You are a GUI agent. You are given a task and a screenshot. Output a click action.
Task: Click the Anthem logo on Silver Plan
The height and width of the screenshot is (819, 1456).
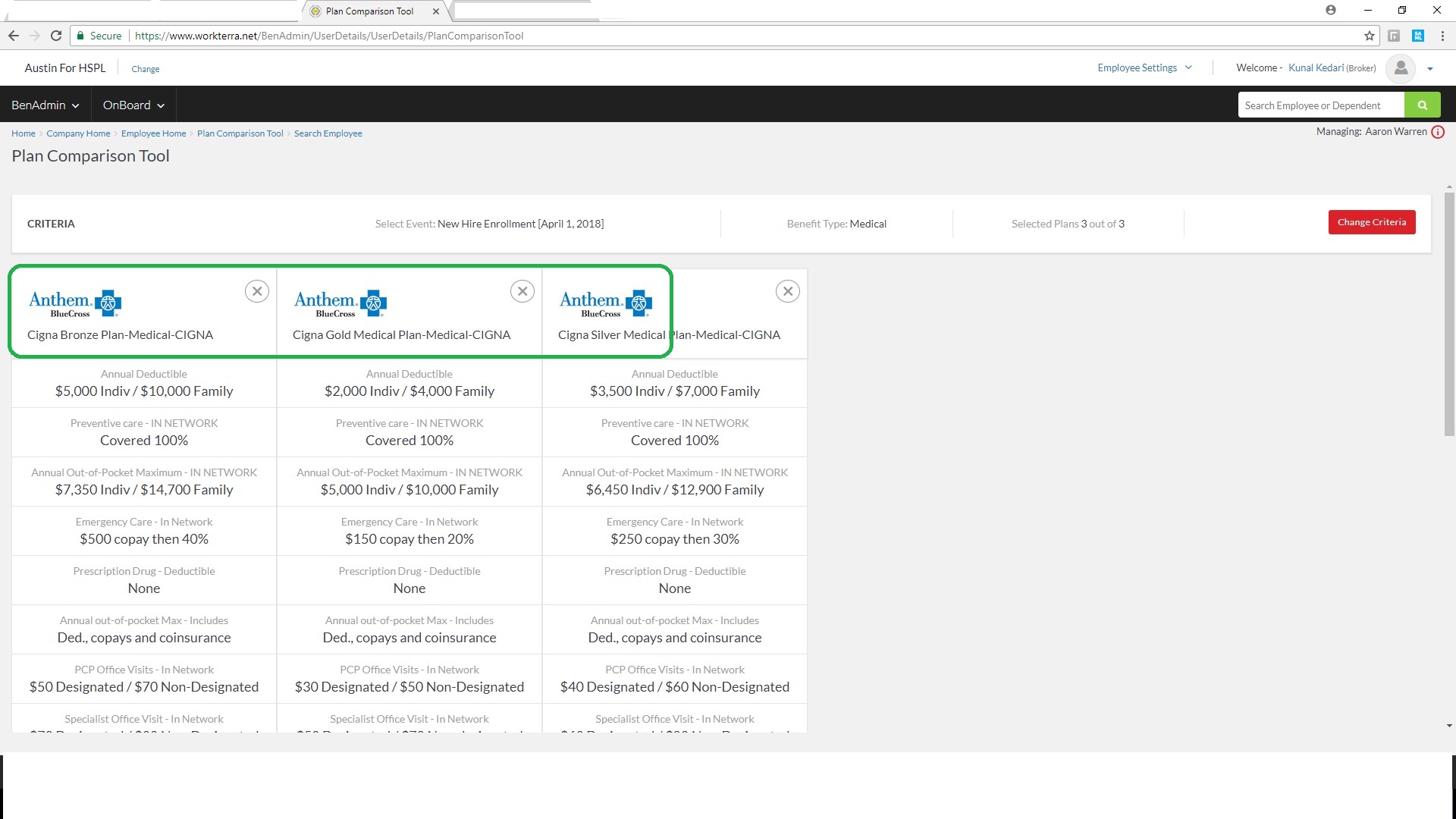coord(606,303)
